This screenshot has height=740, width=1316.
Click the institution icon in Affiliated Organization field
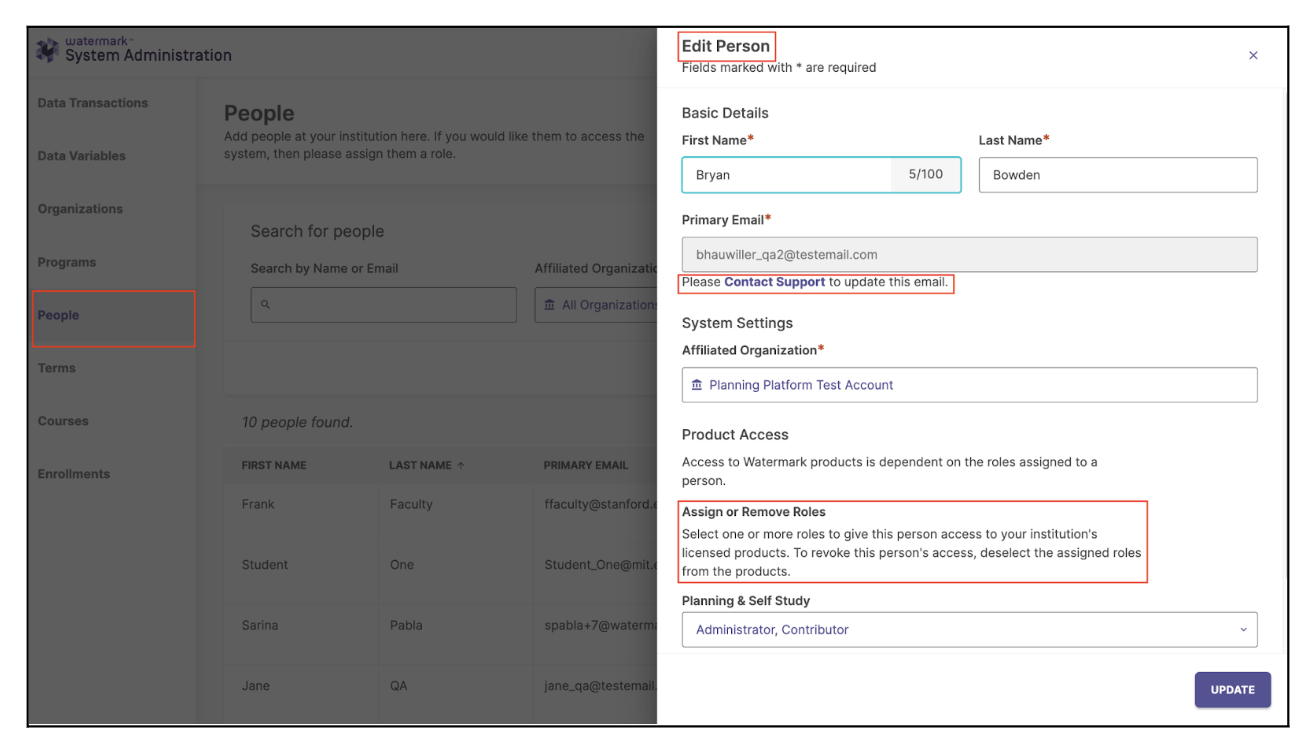coord(697,385)
